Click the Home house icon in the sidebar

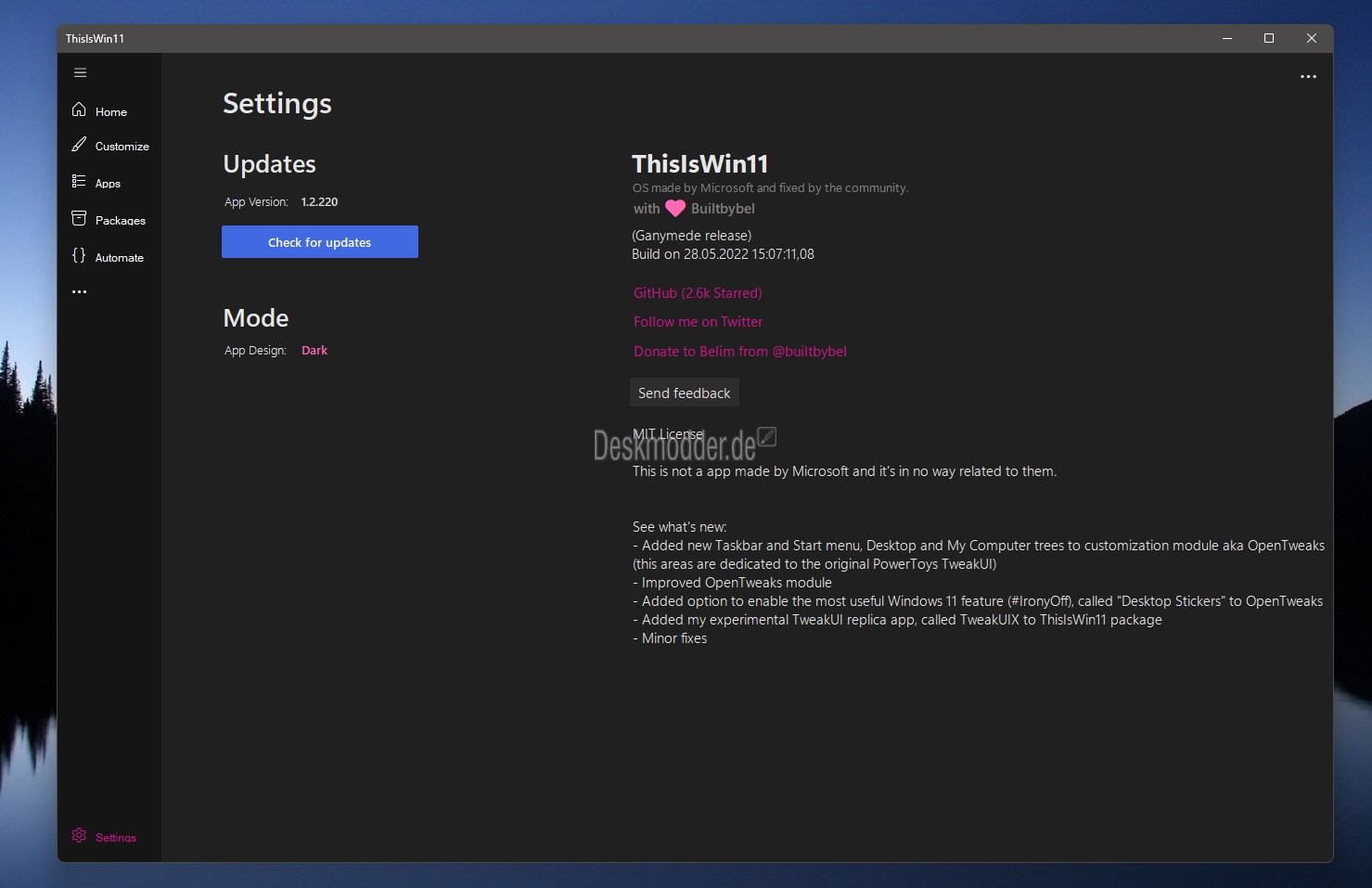click(x=79, y=110)
